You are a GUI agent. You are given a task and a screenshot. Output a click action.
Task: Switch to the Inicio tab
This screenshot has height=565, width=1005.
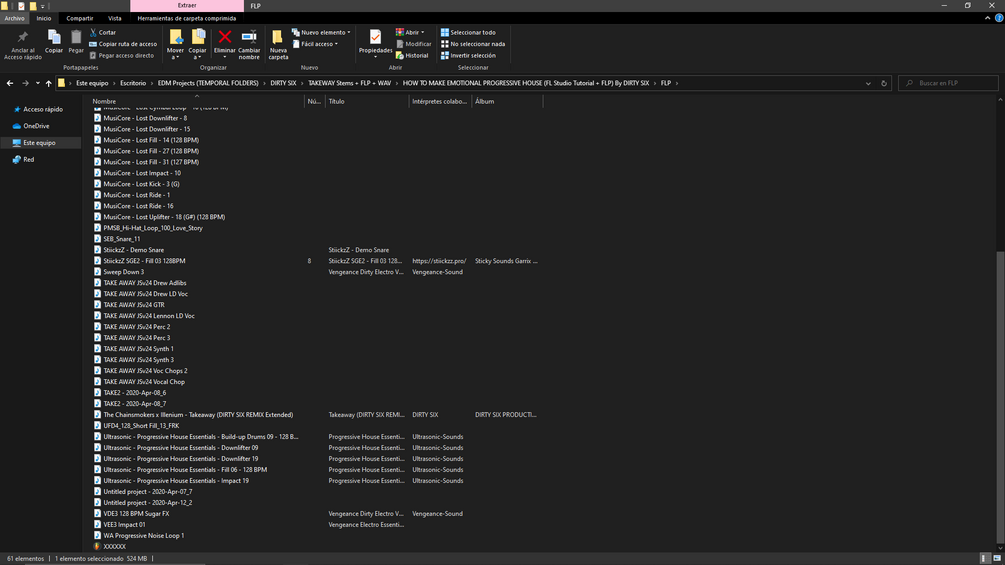(x=44, y=18)
